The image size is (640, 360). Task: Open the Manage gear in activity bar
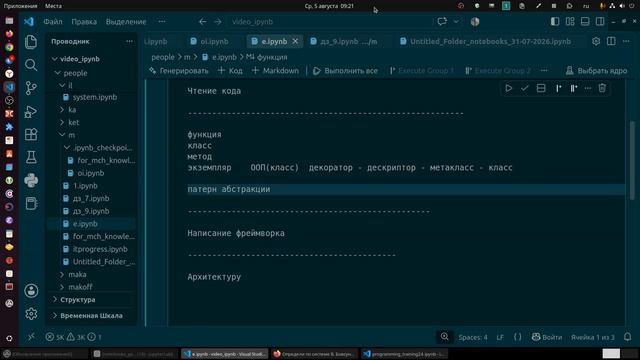pyautogui.click(x=31, y=313)
